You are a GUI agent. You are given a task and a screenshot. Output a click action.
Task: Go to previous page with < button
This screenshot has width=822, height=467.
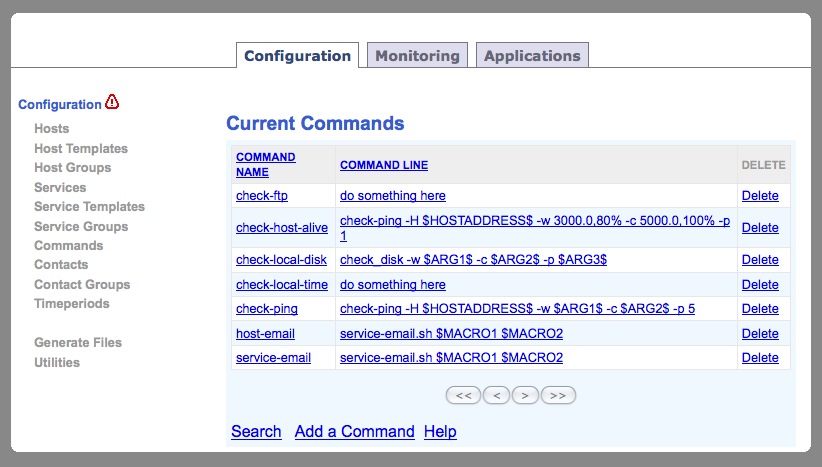(496, 395)
